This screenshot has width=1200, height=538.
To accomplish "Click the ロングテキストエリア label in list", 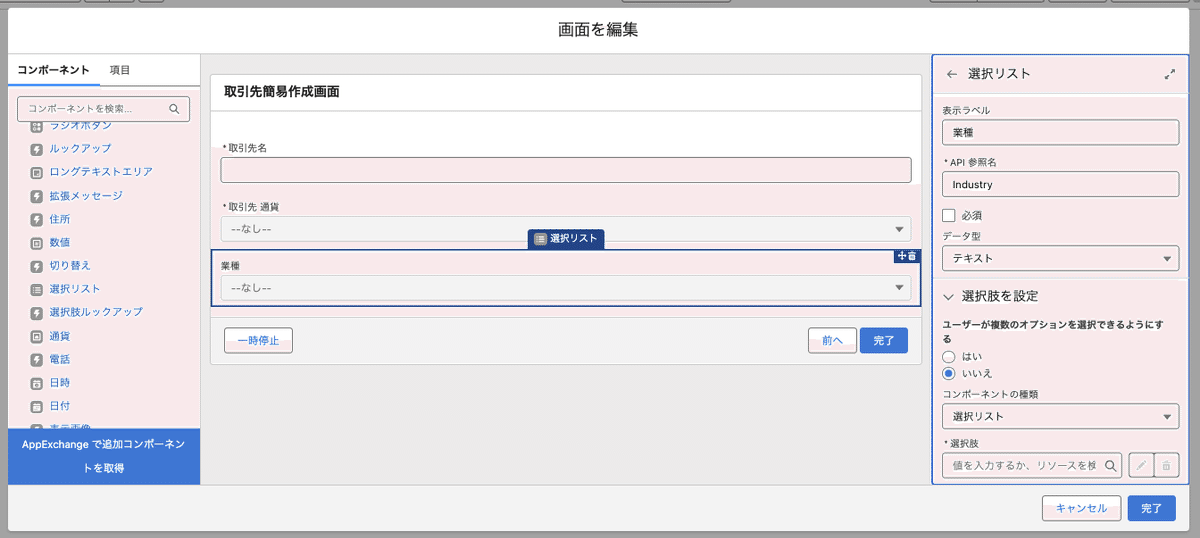I will coord(101,172).
